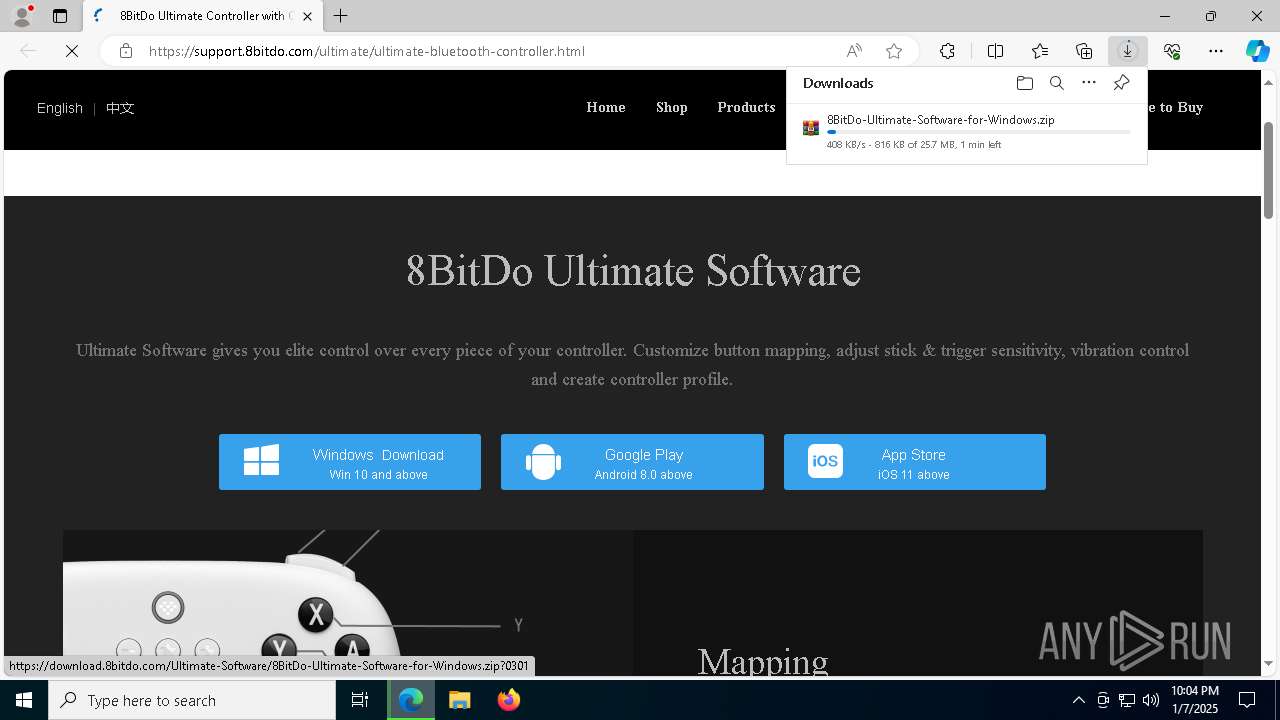Open the Extensions puzzle icon
1280x720 pixels.
[947, 51]
